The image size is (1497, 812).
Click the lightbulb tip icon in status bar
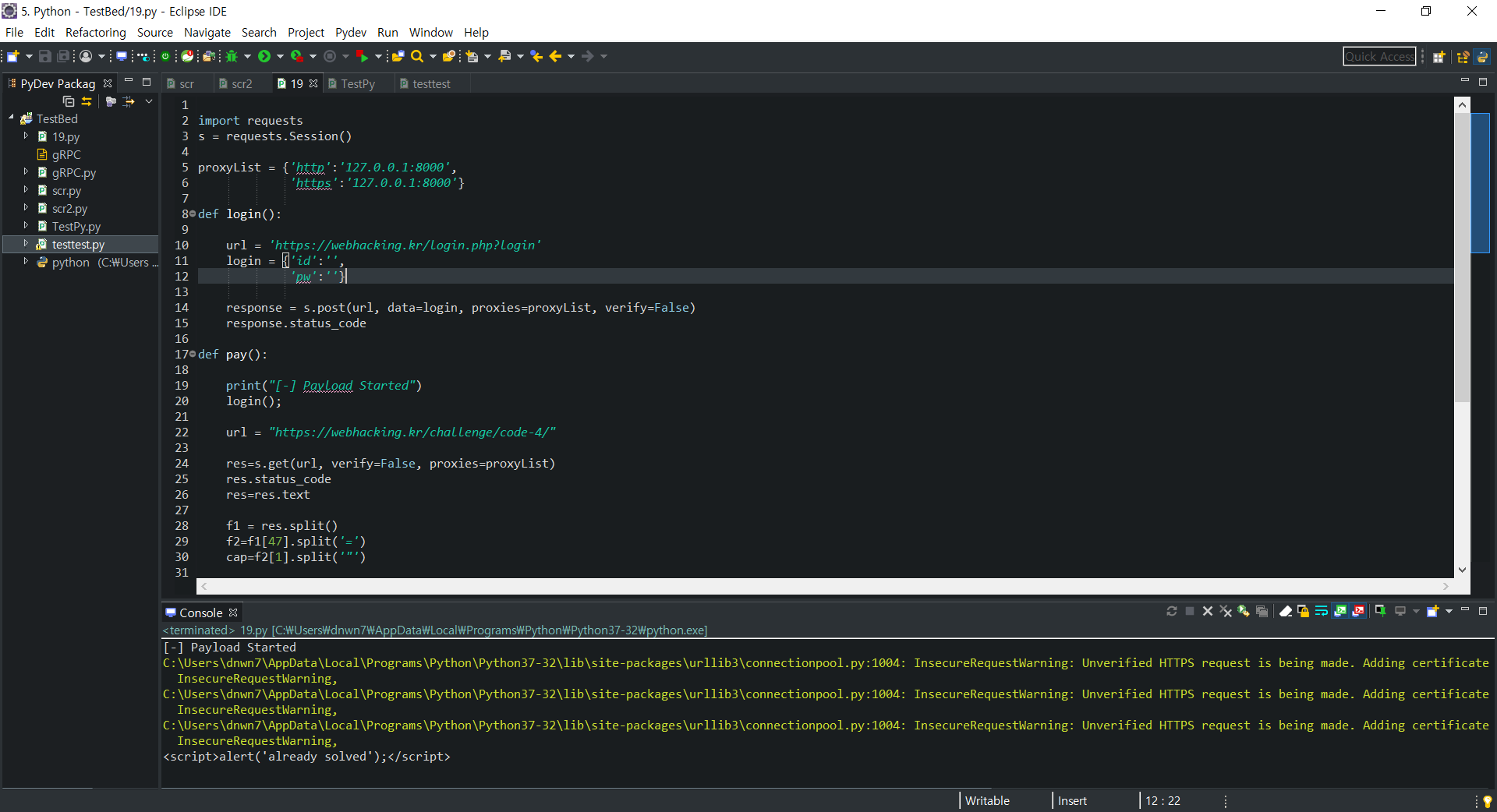(1488, 801)
